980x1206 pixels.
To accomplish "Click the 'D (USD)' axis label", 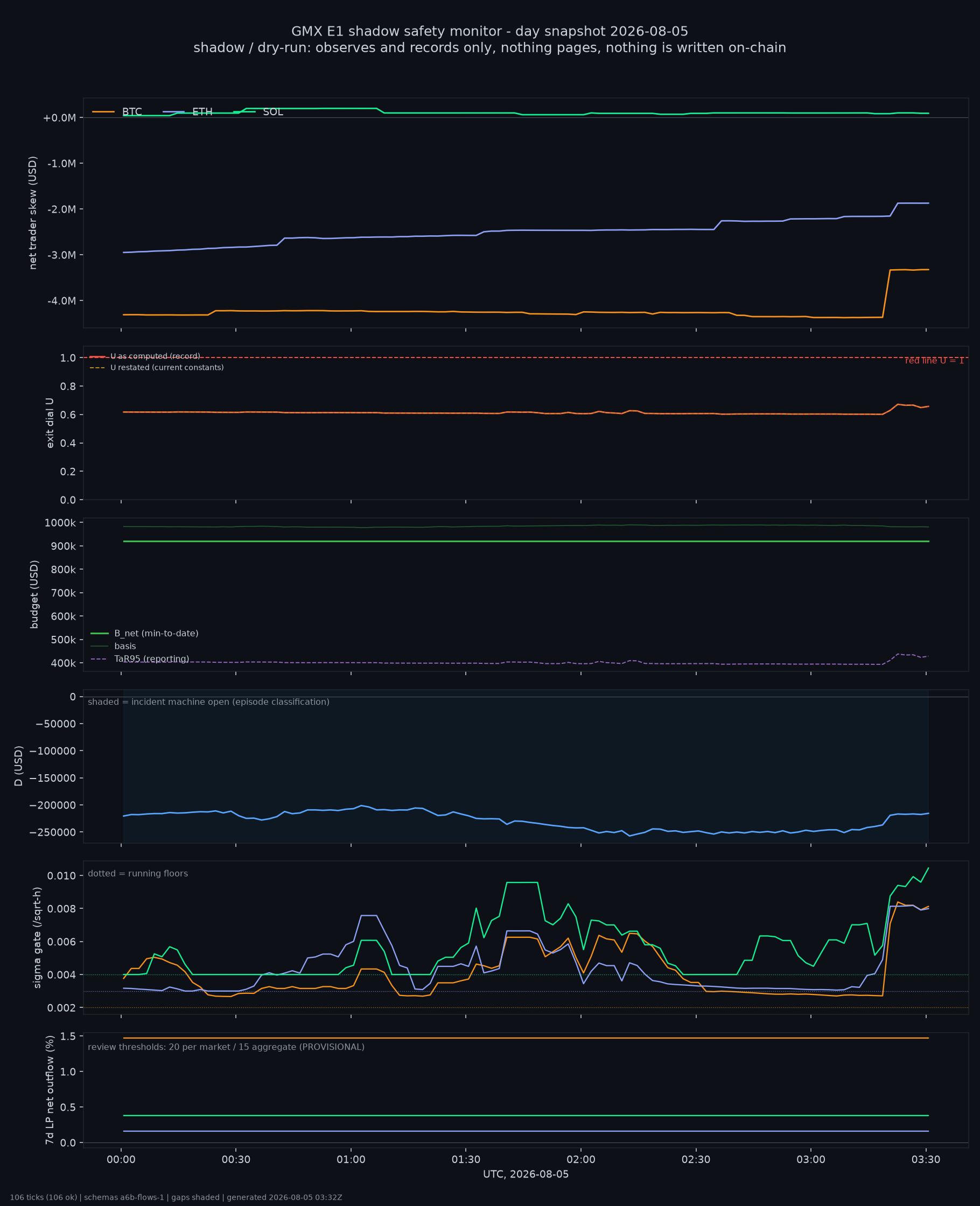I will pos(19,766).
